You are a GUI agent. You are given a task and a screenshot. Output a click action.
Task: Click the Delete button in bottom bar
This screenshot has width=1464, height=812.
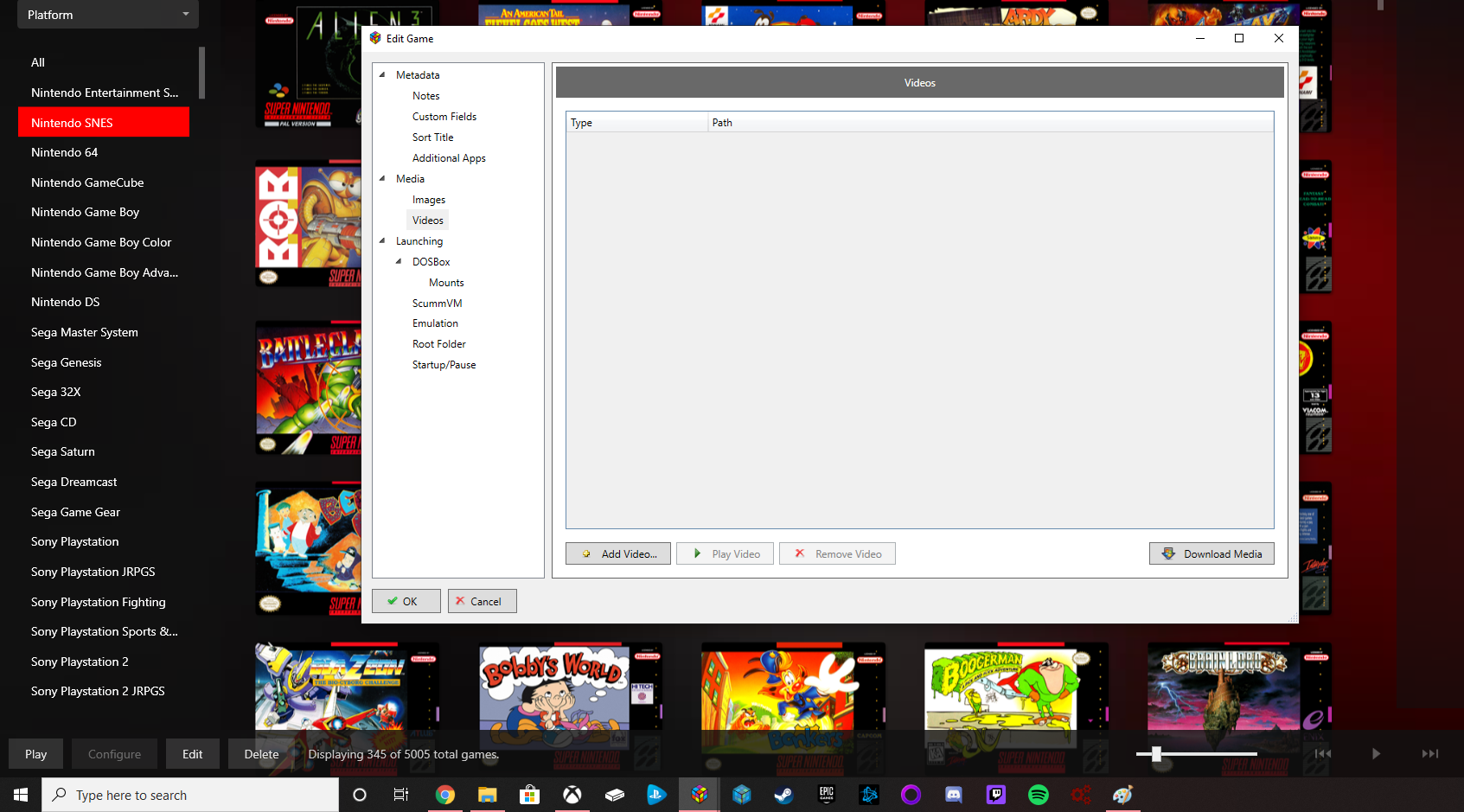coord(261,754)
